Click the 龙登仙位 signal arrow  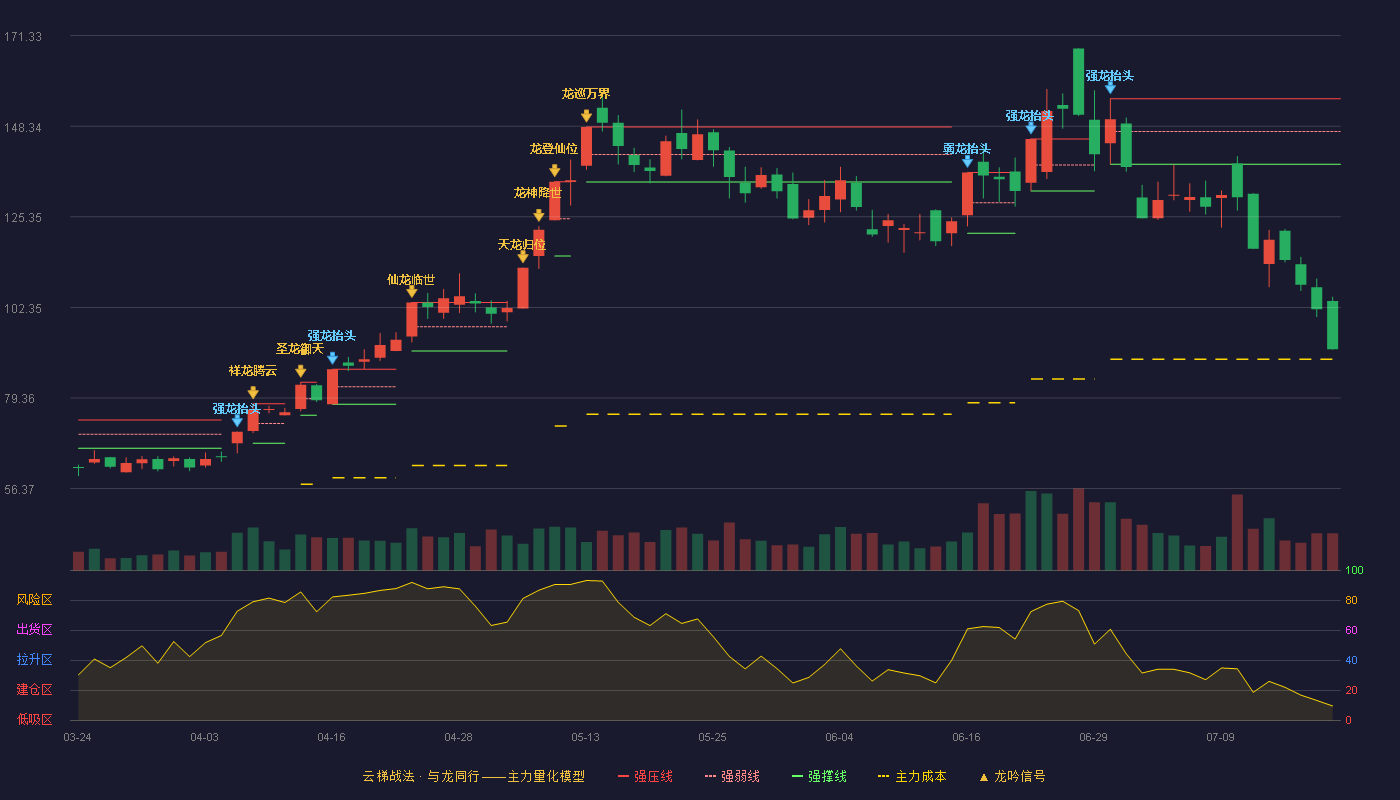pos(555,171)
